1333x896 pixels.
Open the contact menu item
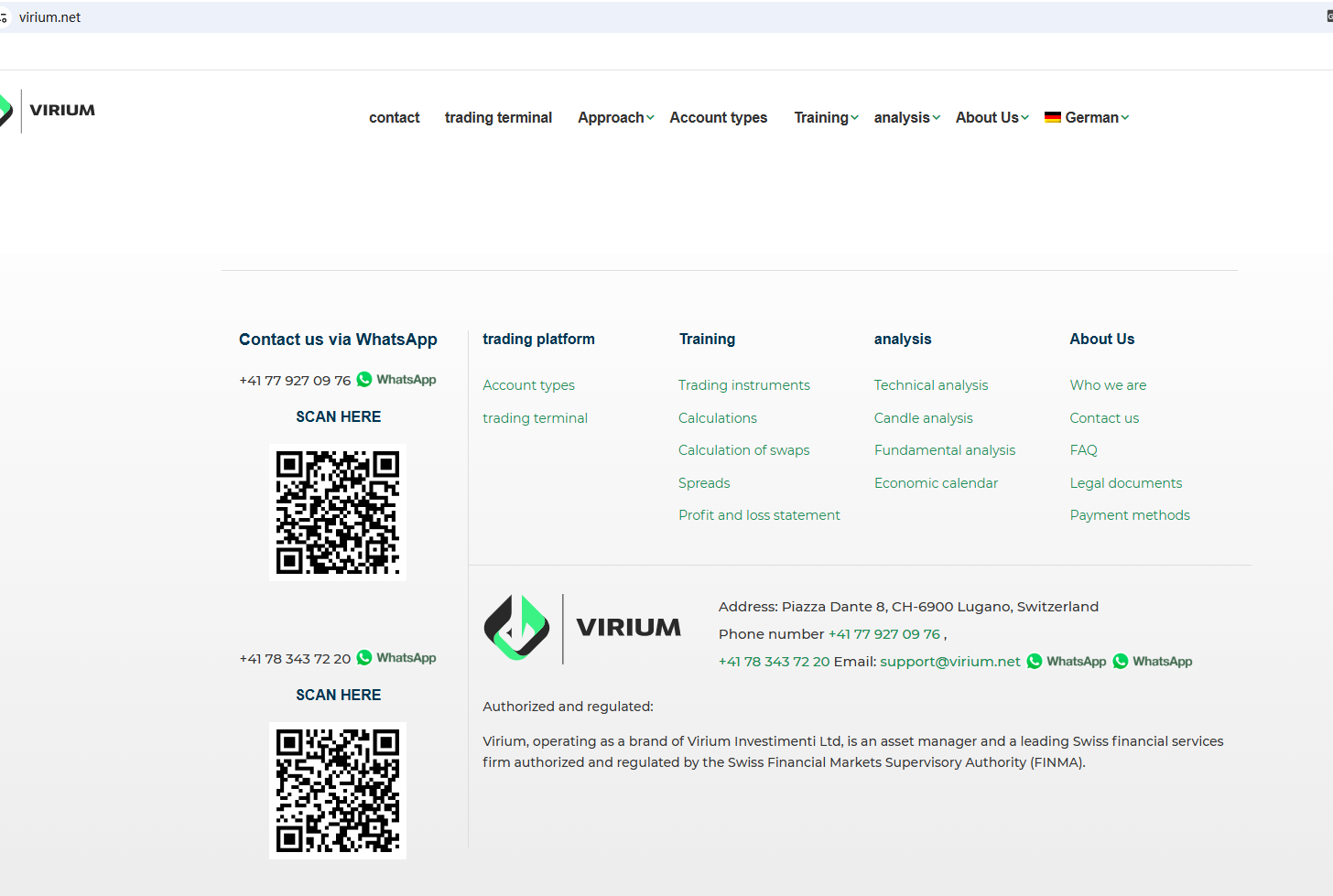395,117
